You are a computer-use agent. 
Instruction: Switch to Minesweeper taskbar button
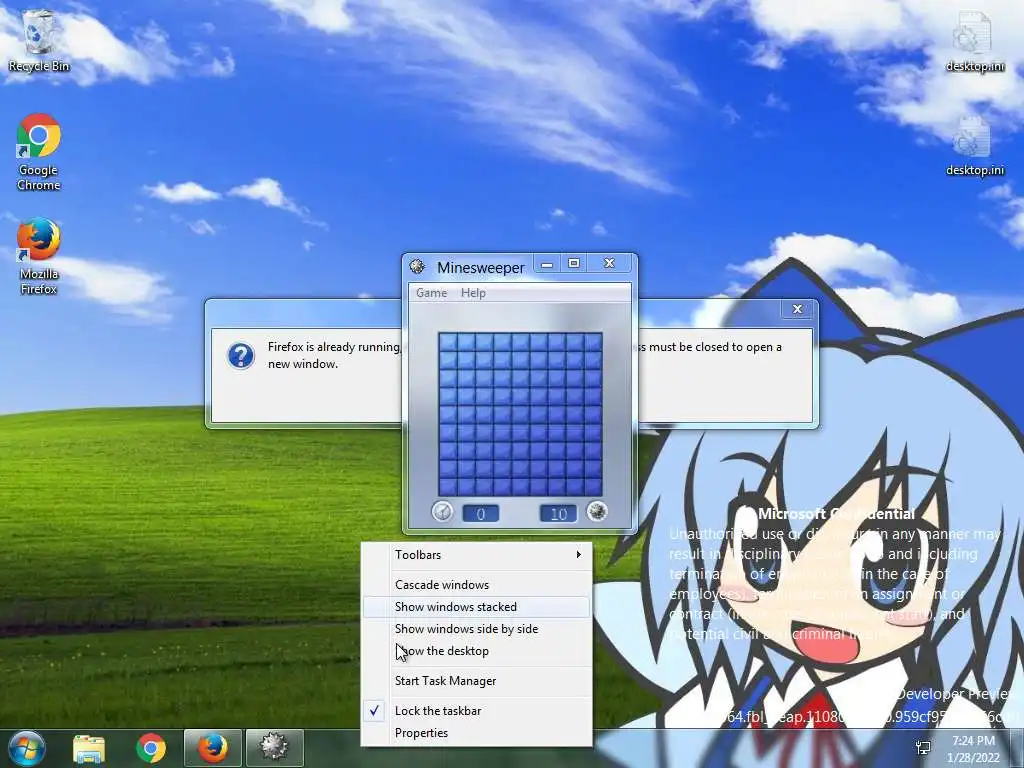point(274,748)
